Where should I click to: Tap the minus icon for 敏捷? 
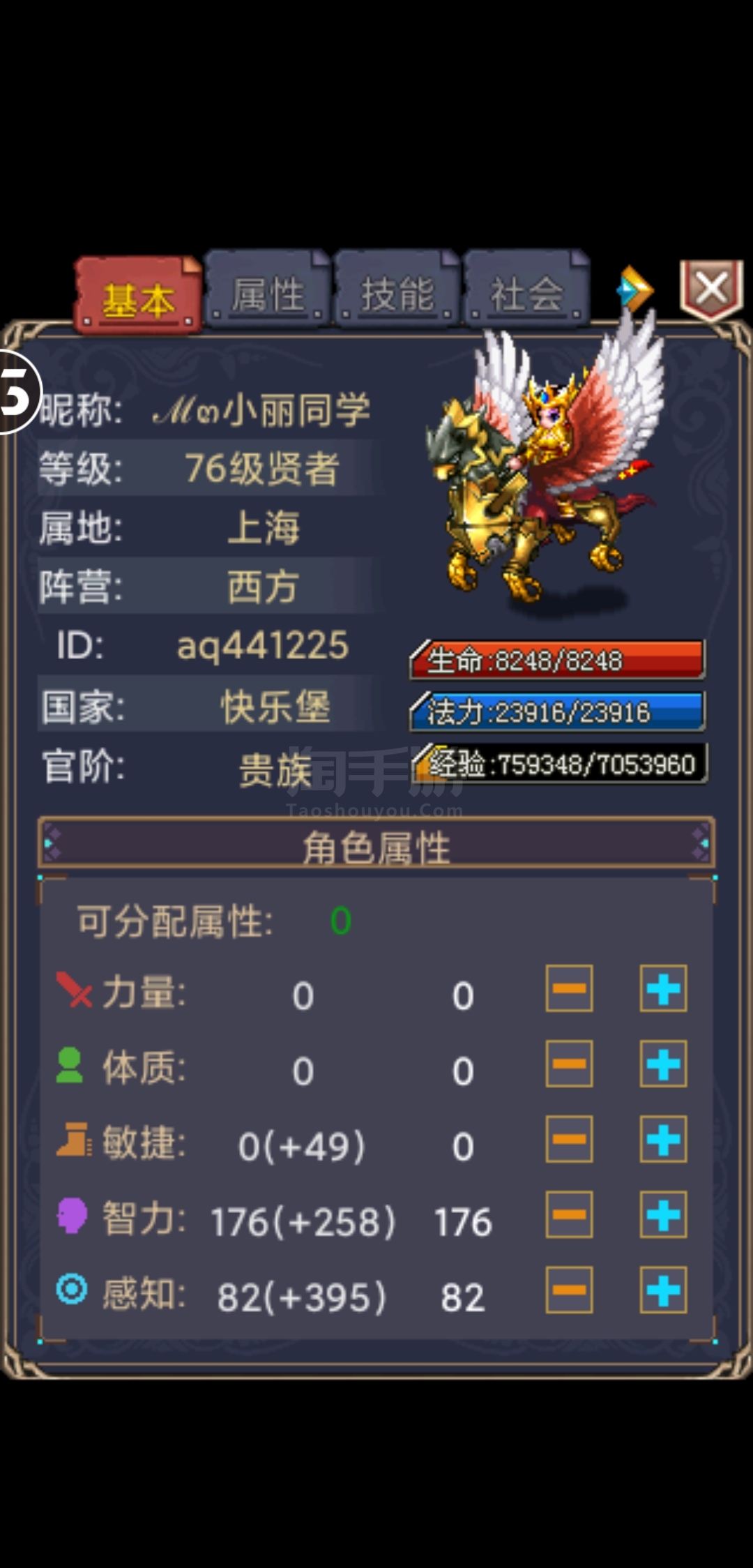[569, 1140]
